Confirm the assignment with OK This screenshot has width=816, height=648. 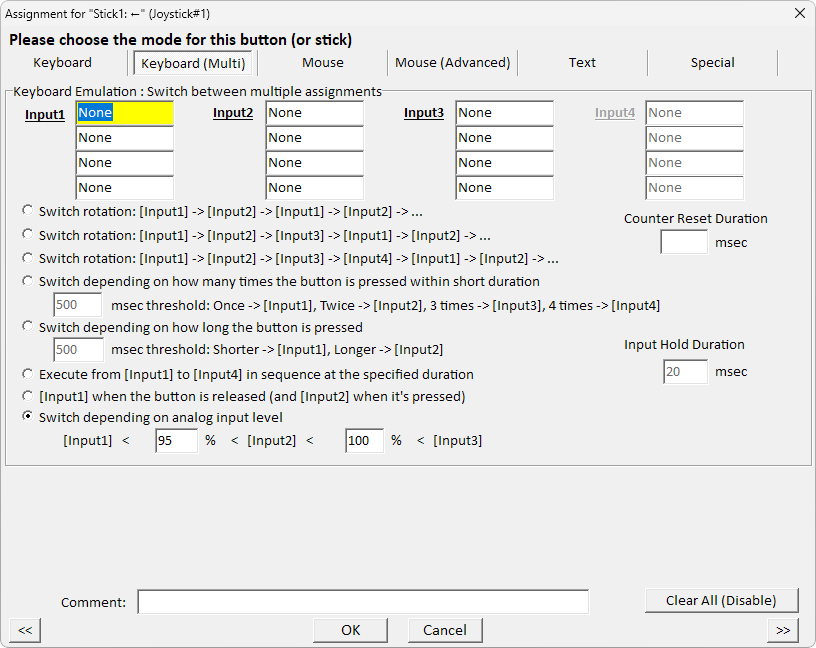350,630
